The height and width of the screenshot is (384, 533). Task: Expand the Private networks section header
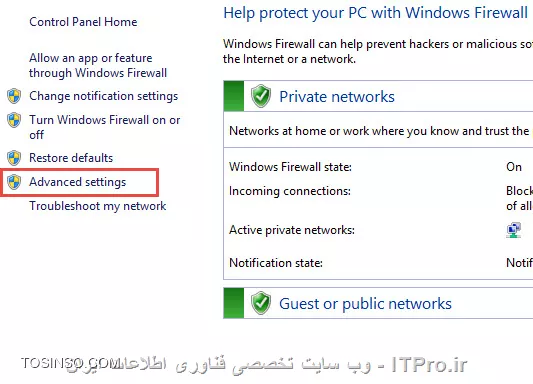(x=337, y=97)
